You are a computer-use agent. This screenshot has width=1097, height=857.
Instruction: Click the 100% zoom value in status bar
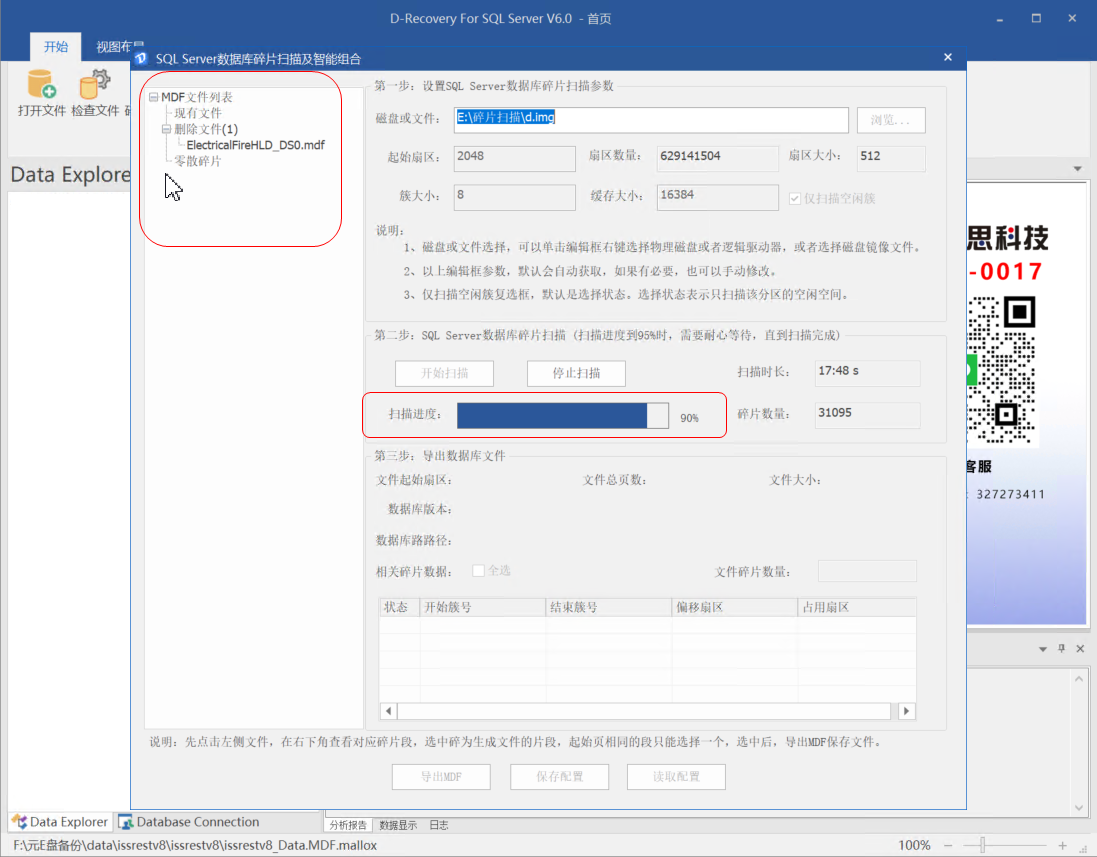click(914, 845)
